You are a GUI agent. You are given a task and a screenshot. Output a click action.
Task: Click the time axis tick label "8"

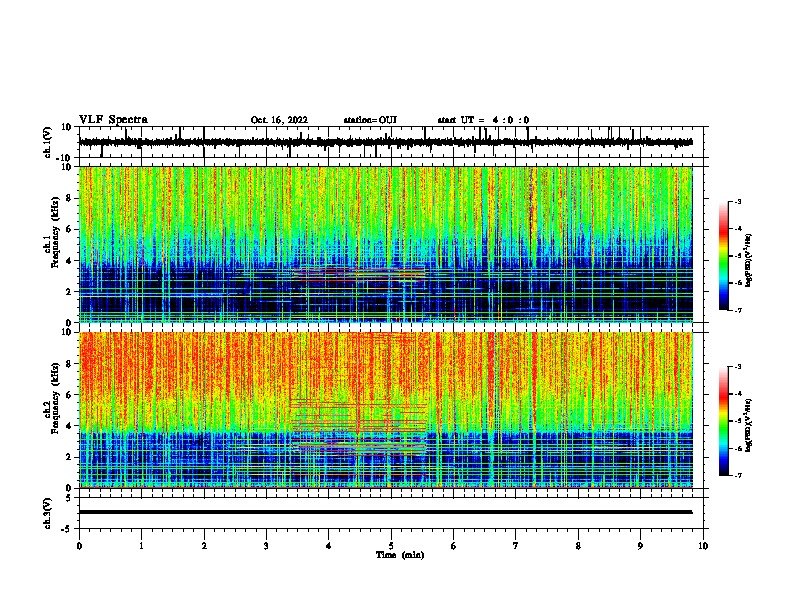(578, 546)
